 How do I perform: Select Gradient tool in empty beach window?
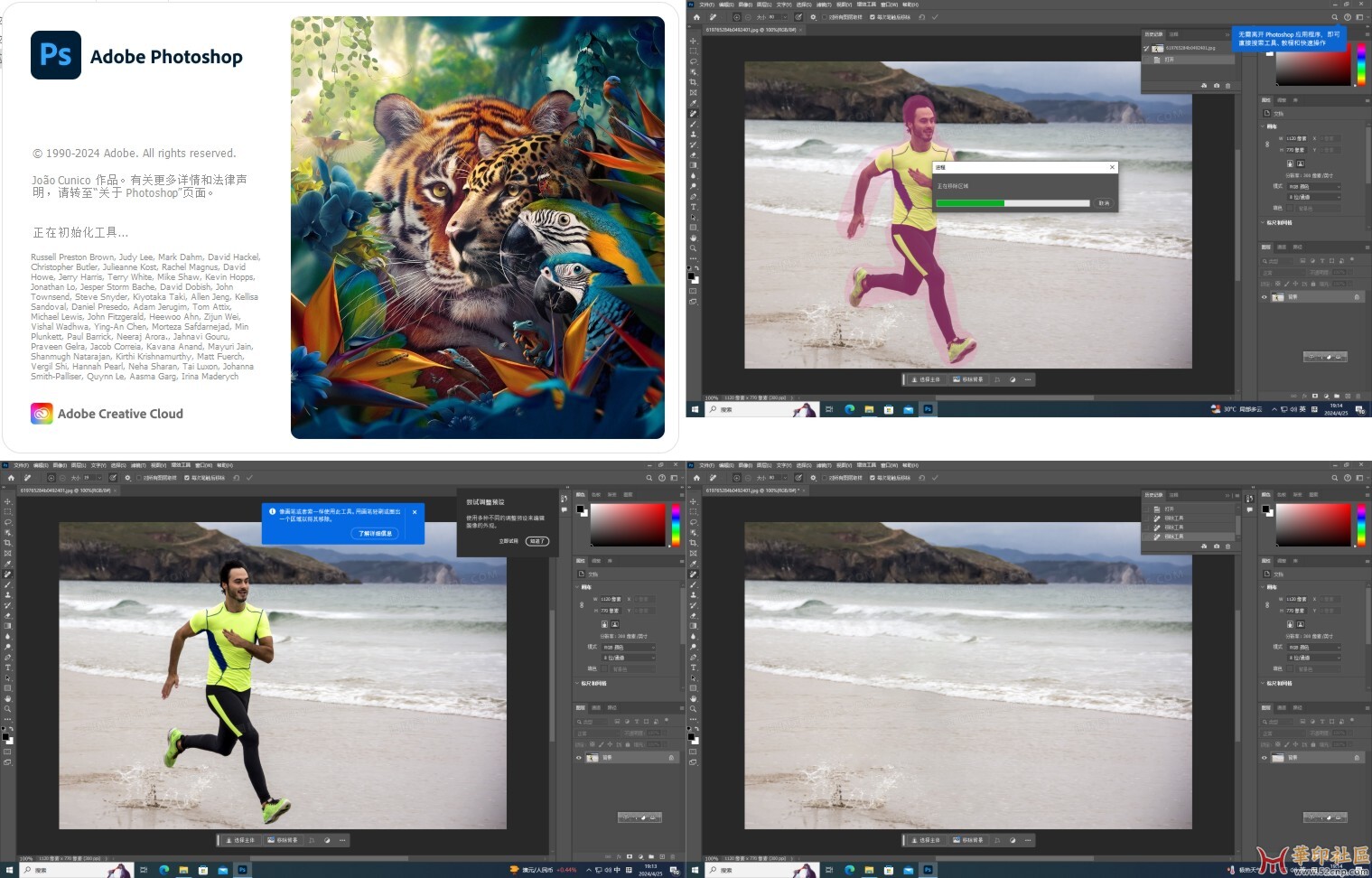(x=693, y=626)
